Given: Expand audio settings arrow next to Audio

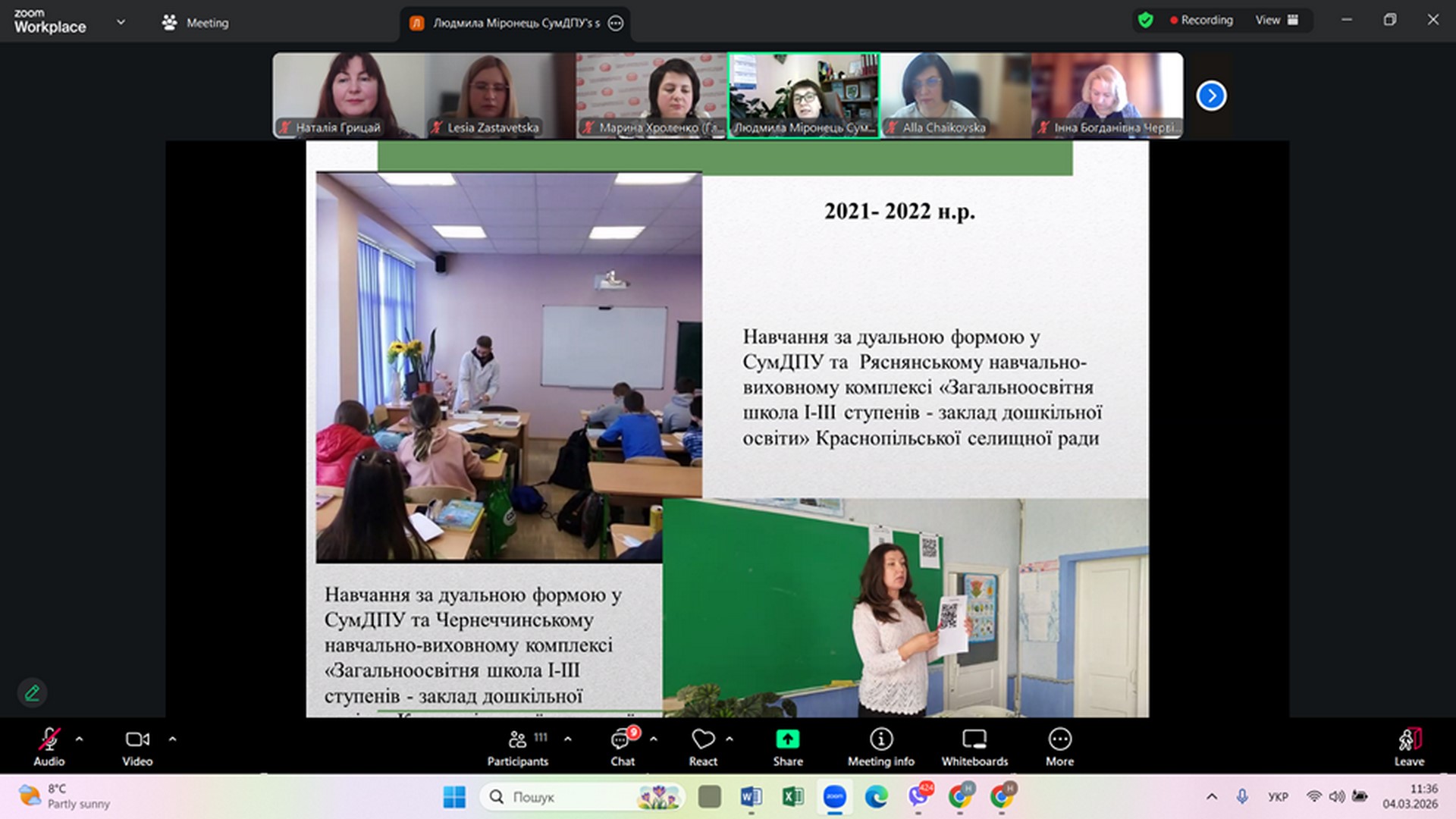Looking at the screenshot, I should [79, 739].
